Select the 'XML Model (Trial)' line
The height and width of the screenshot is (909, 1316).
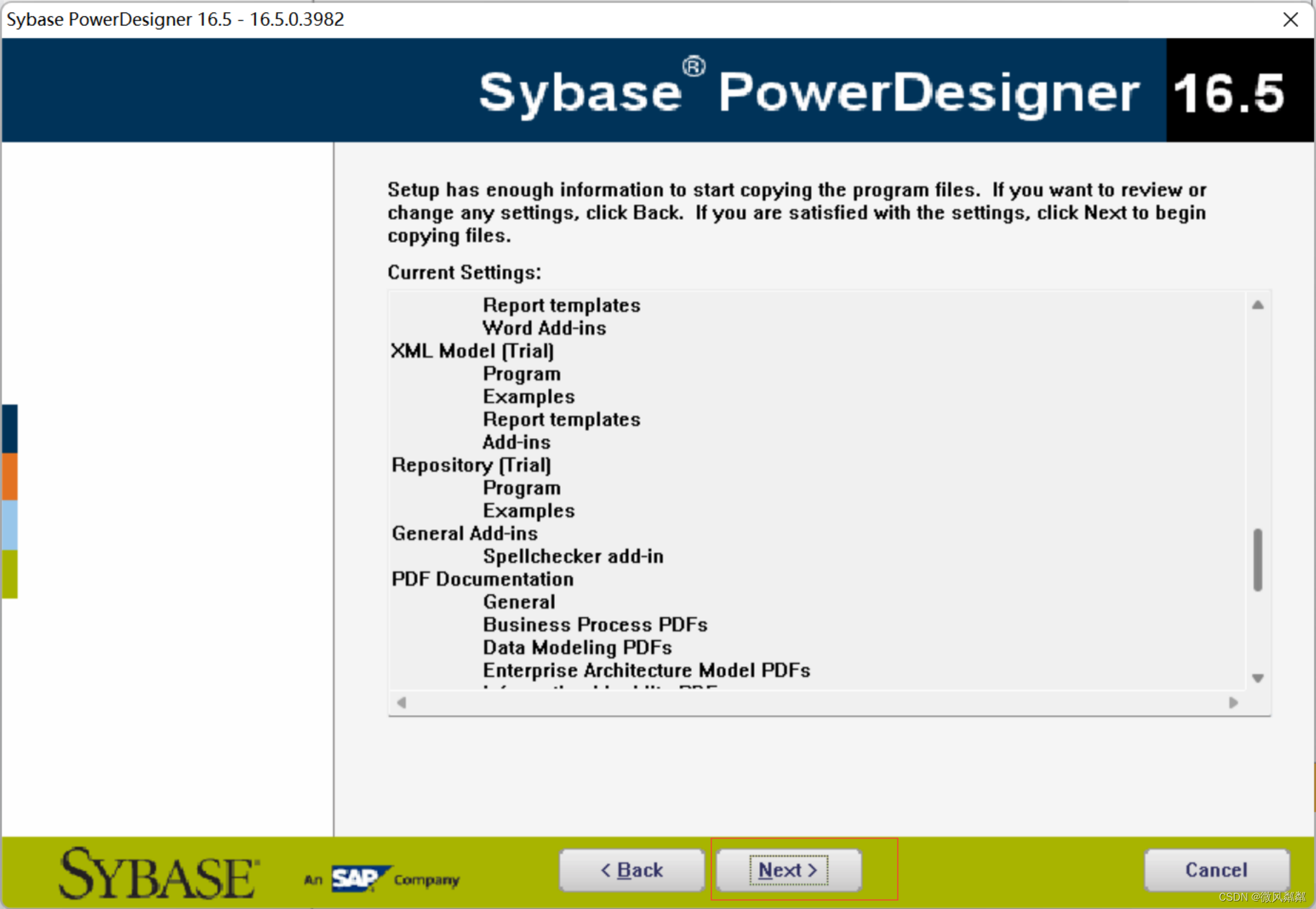(x=472, y=351)
